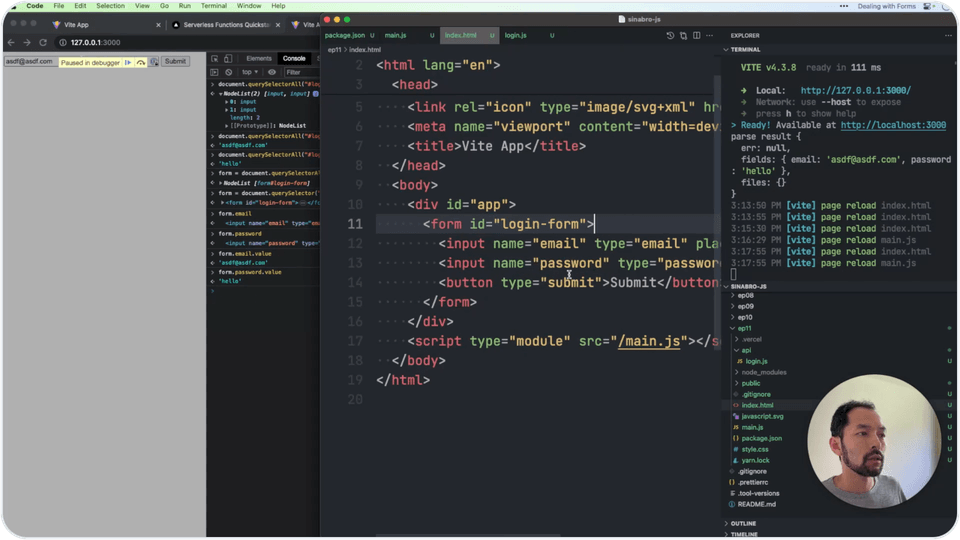
Task: Step over next function call in debugger overlay
Action: (x=141, y=62)
